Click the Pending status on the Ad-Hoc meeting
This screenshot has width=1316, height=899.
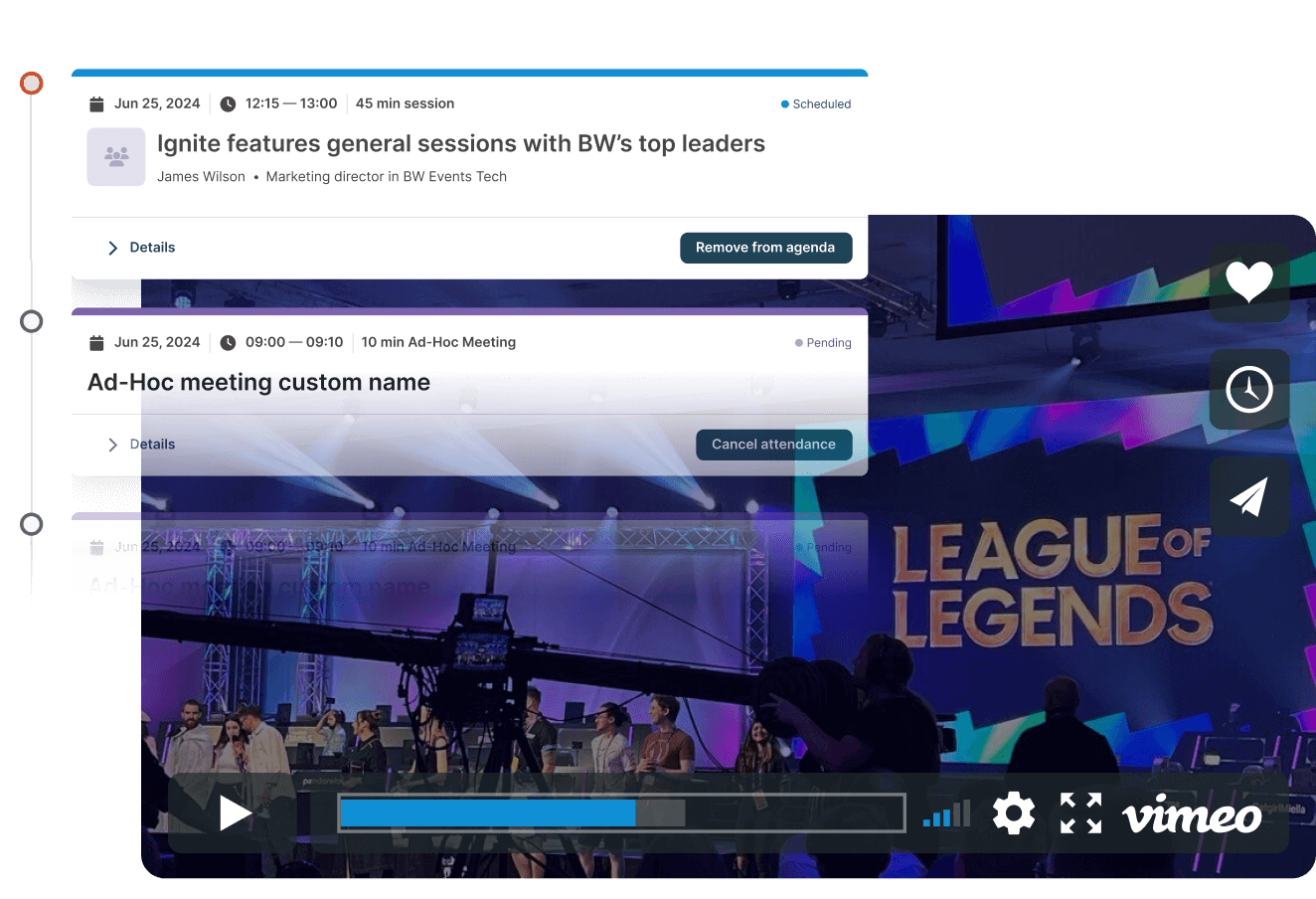pyautogui.click(x=823, y=342)
